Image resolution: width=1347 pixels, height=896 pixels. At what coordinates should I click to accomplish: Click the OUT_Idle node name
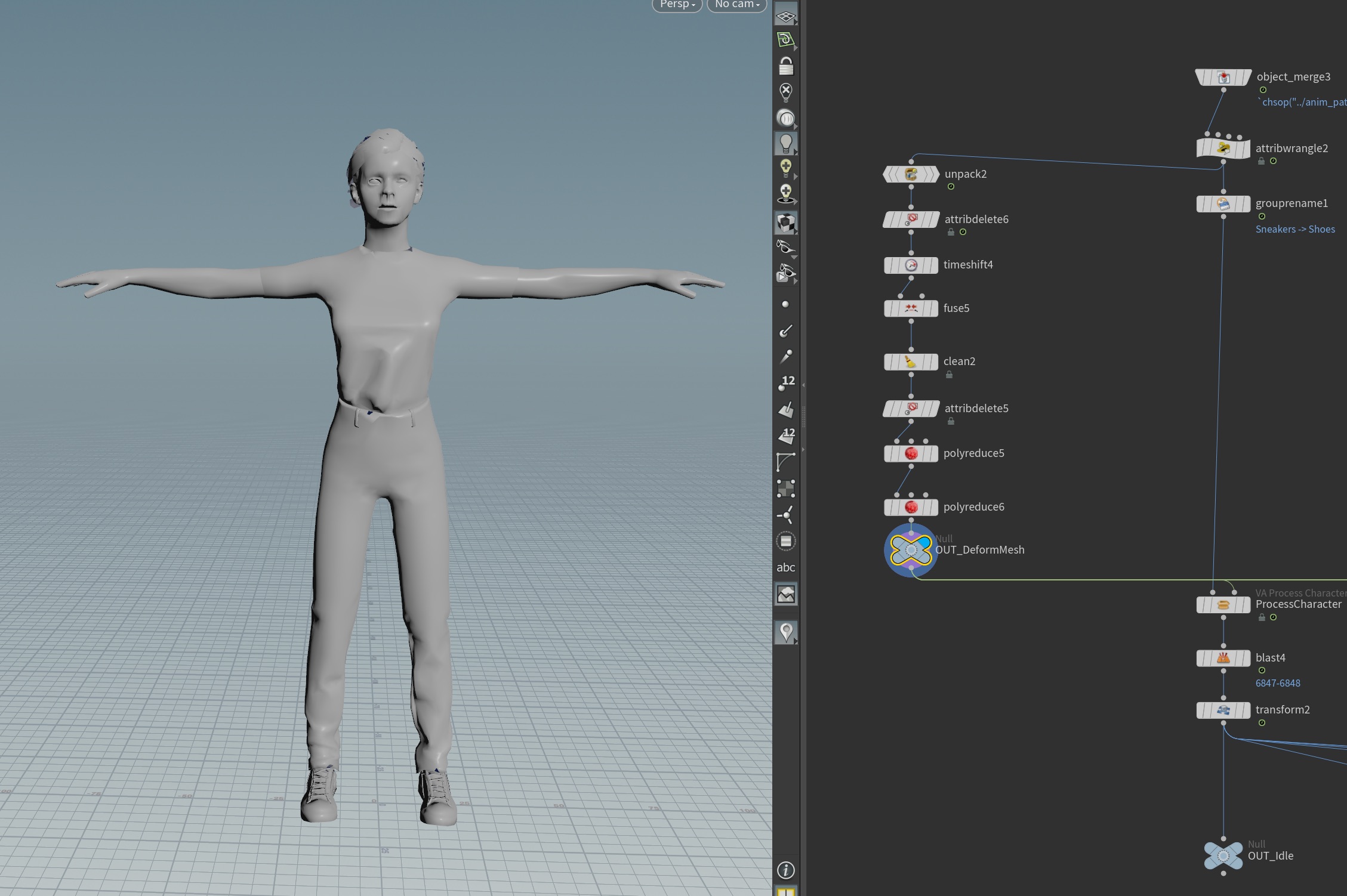click(1271, 856)
